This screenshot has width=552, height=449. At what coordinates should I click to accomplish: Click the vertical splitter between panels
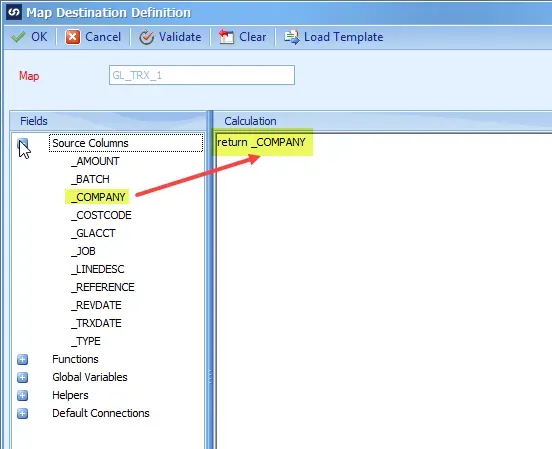point(210,280)
